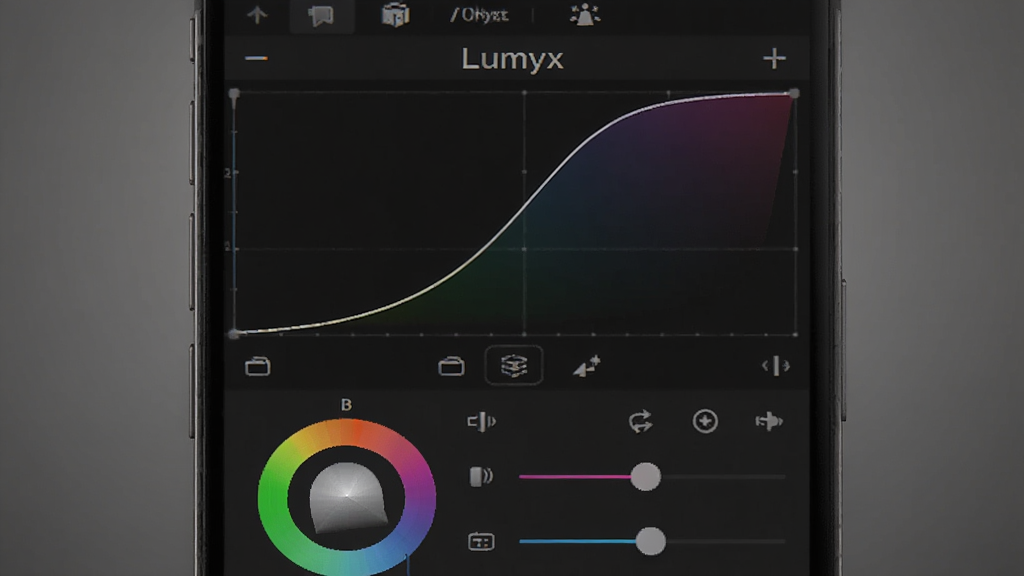Tap the small box icon beside blue slider

point(481,541)
